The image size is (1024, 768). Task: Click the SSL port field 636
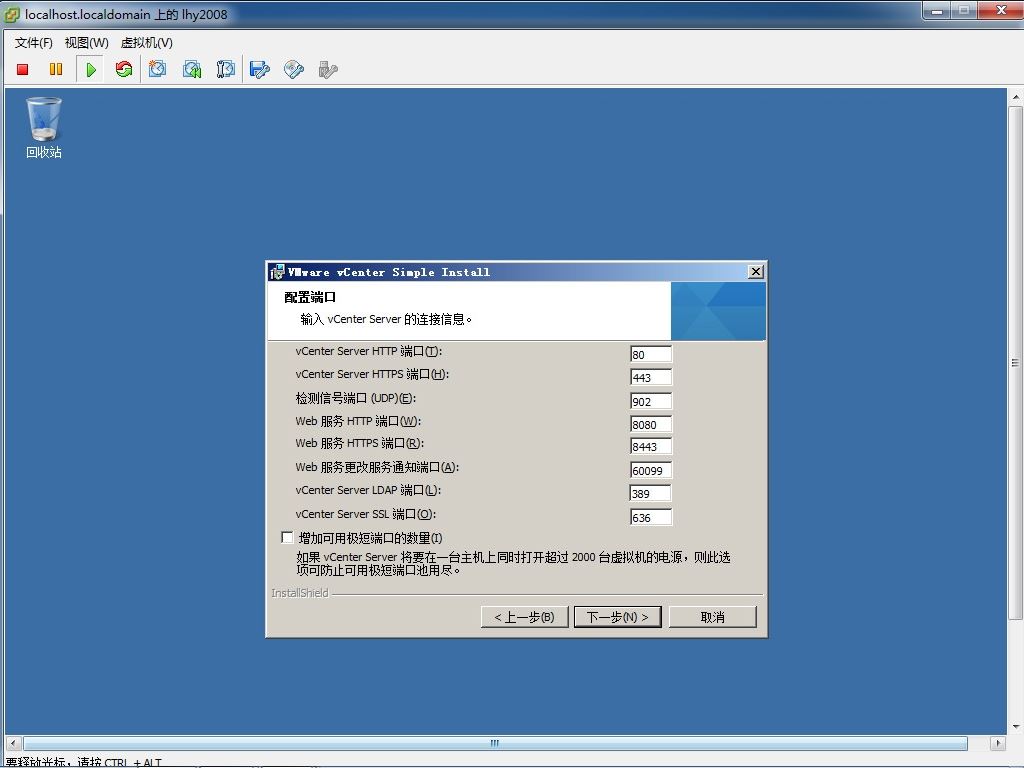(650, 517)
